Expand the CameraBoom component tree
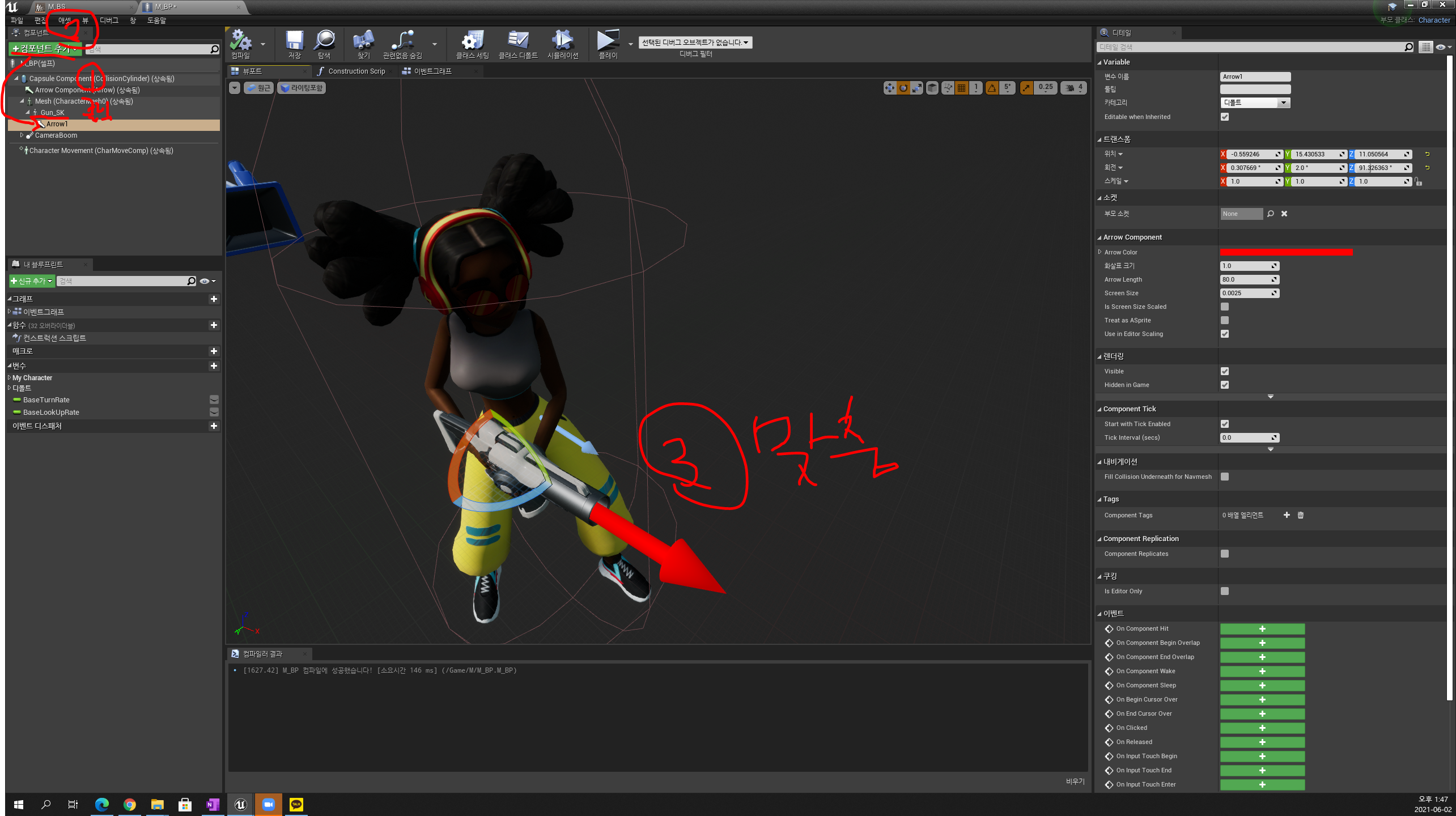The image size is (1456, 816). pyautogui.click(x=22, y=135)
